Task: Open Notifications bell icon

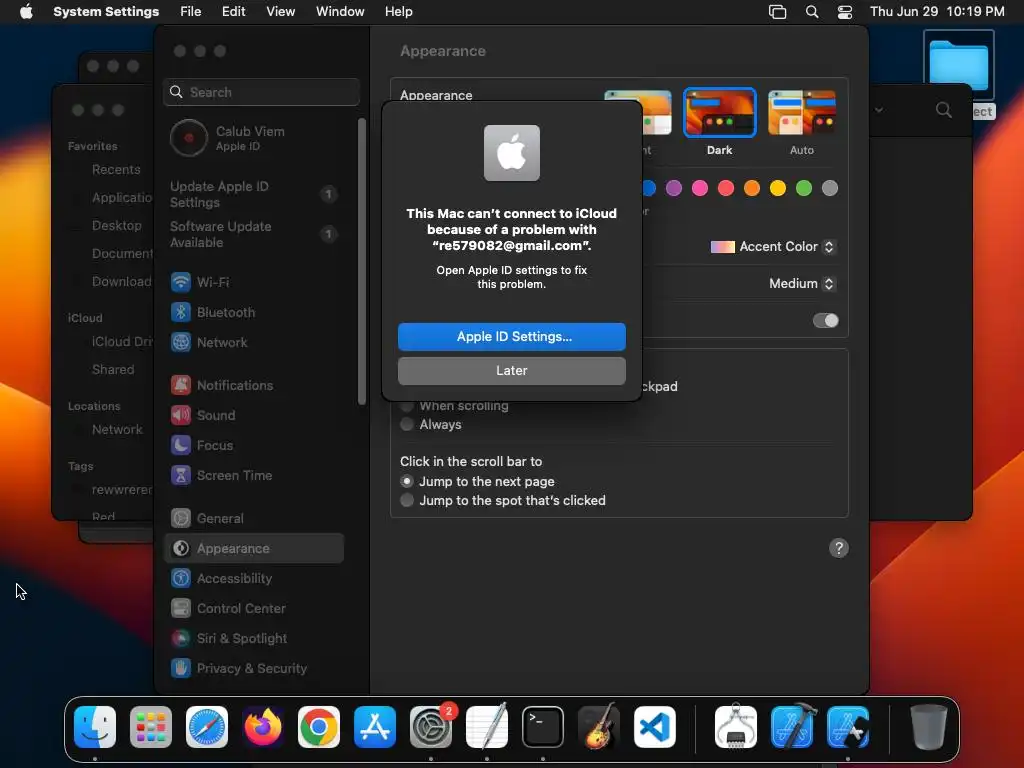Action: (181, 385)
